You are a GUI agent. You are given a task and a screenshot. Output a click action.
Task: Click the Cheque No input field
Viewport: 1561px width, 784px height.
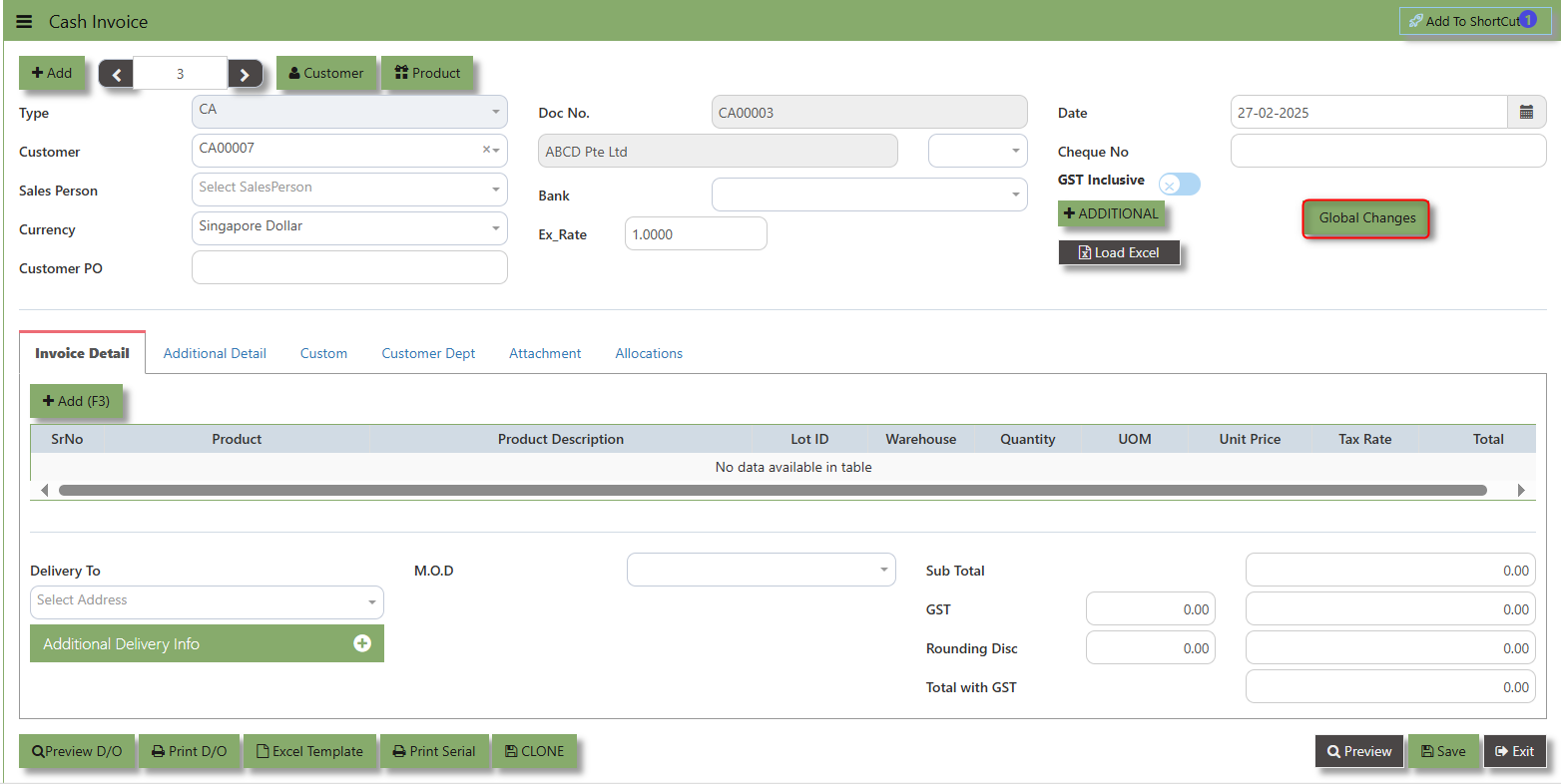[1388, 151]
